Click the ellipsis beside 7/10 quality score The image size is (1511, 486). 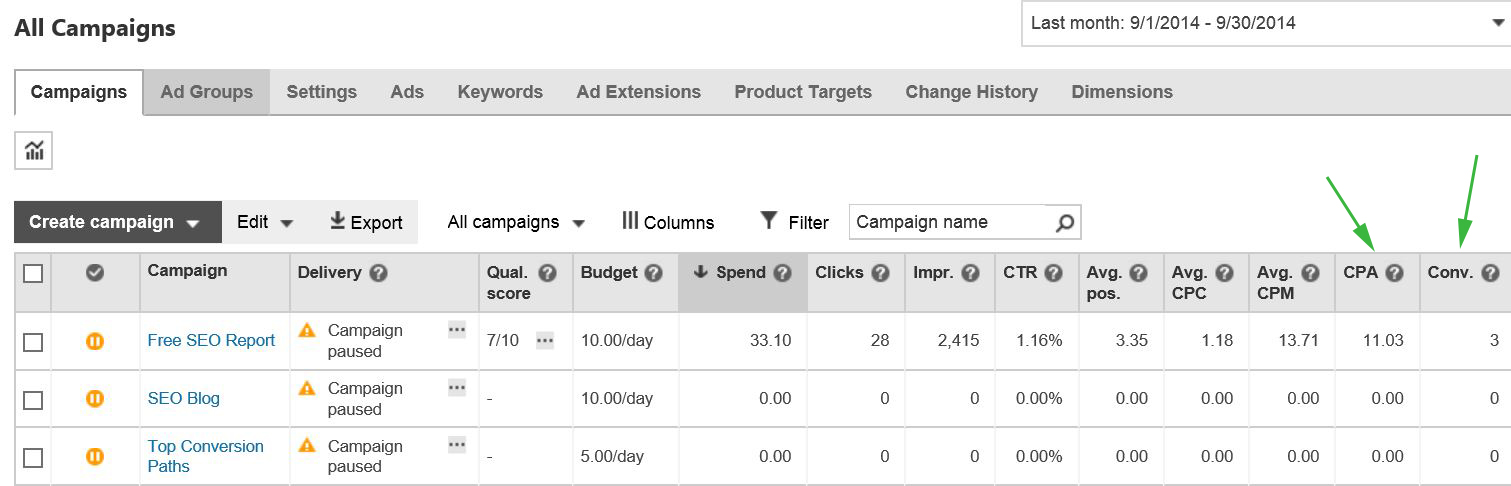point(544,341)
